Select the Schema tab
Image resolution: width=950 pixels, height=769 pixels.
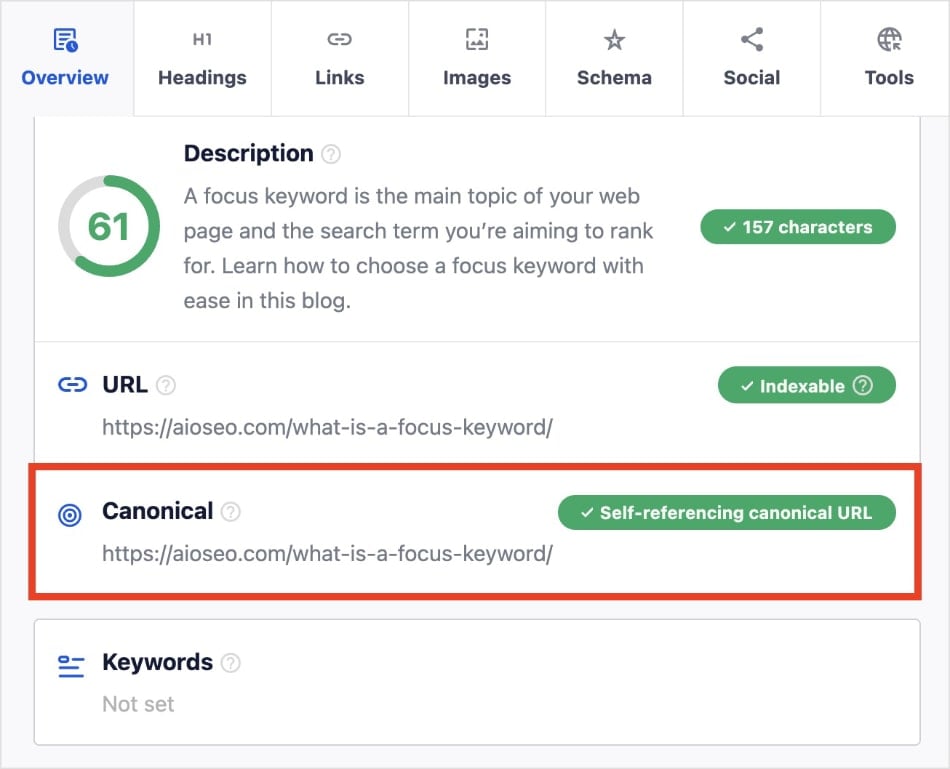pyautogui.click(x=614, y=58)
